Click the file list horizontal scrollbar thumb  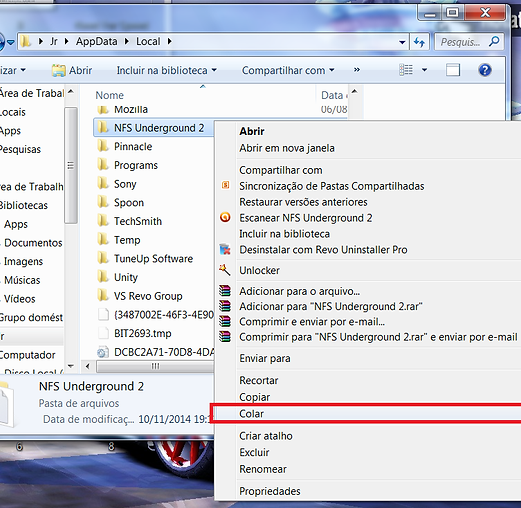coord(155,366)
